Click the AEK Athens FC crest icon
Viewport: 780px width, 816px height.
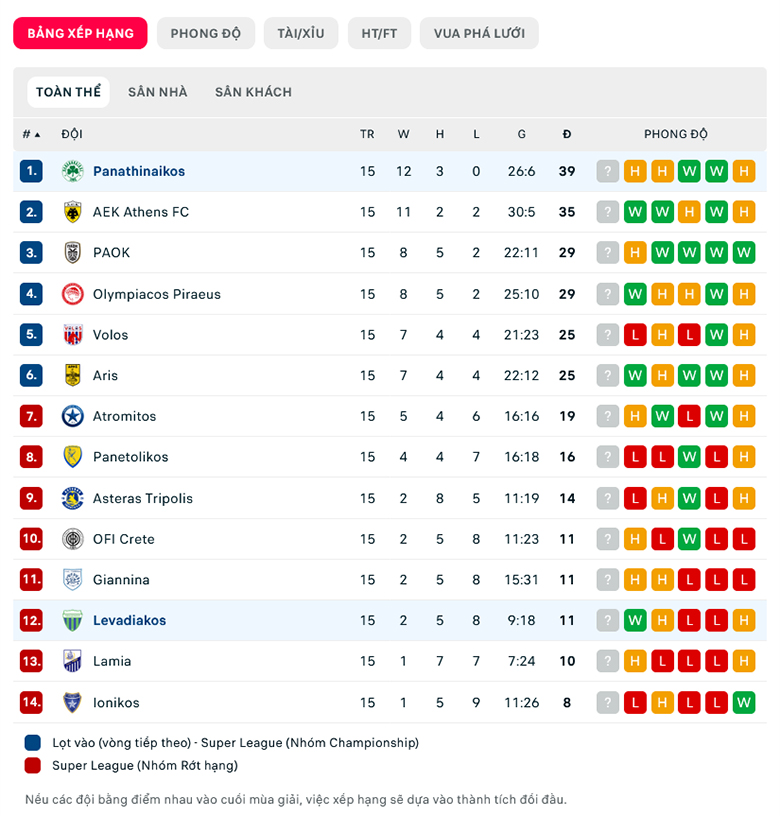(x=72, y=212)
